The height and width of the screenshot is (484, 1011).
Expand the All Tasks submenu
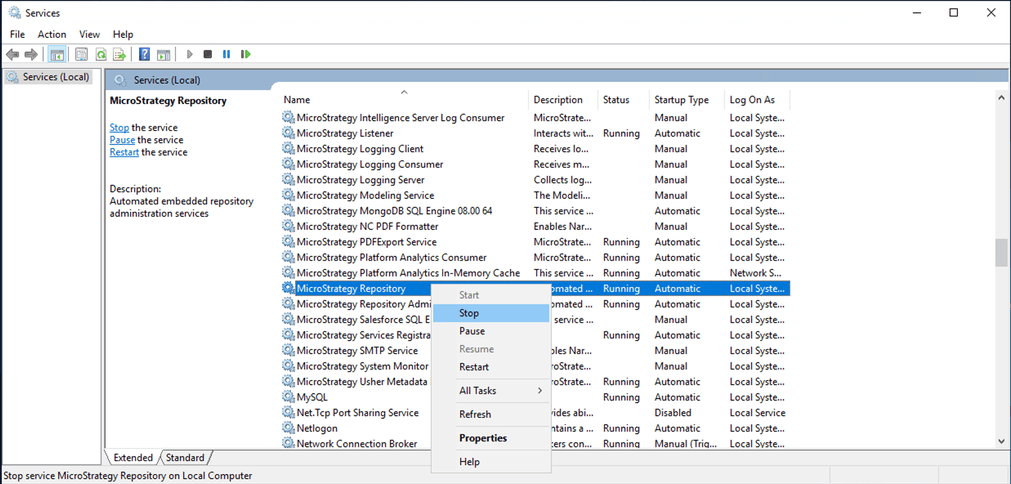[491, 391]
